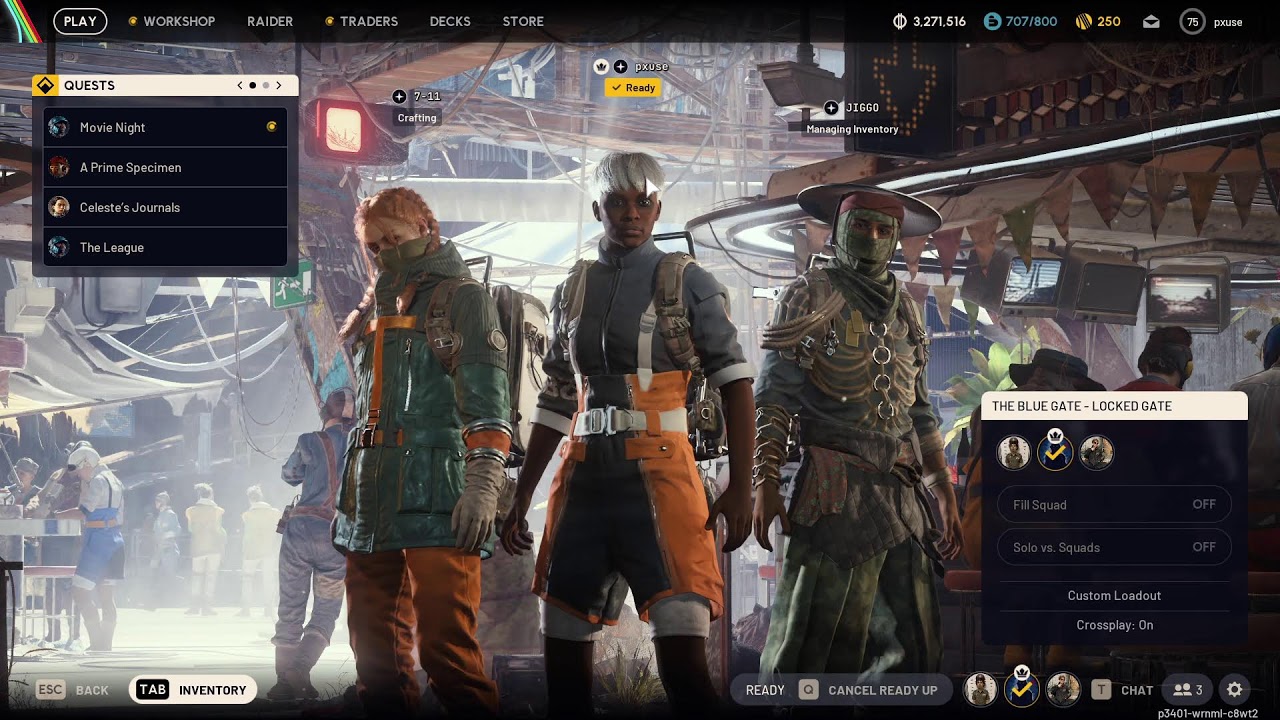Screen dimensions: 1280x720
Task: Open the squad members list showing 3
Action: (x=1188, y=690)
